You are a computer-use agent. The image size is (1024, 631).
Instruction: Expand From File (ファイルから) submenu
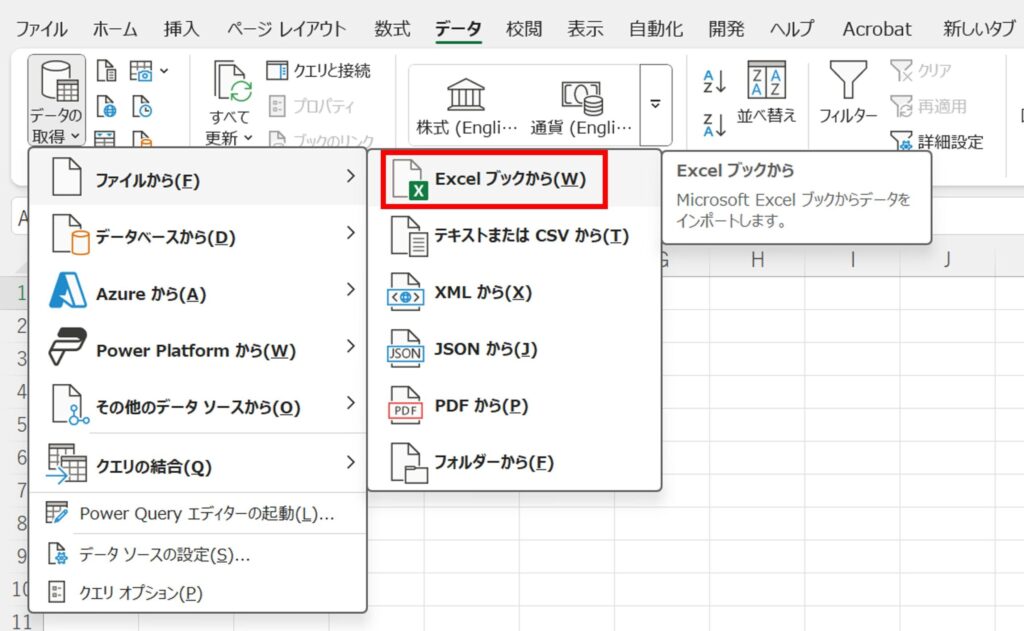[198, 178]
